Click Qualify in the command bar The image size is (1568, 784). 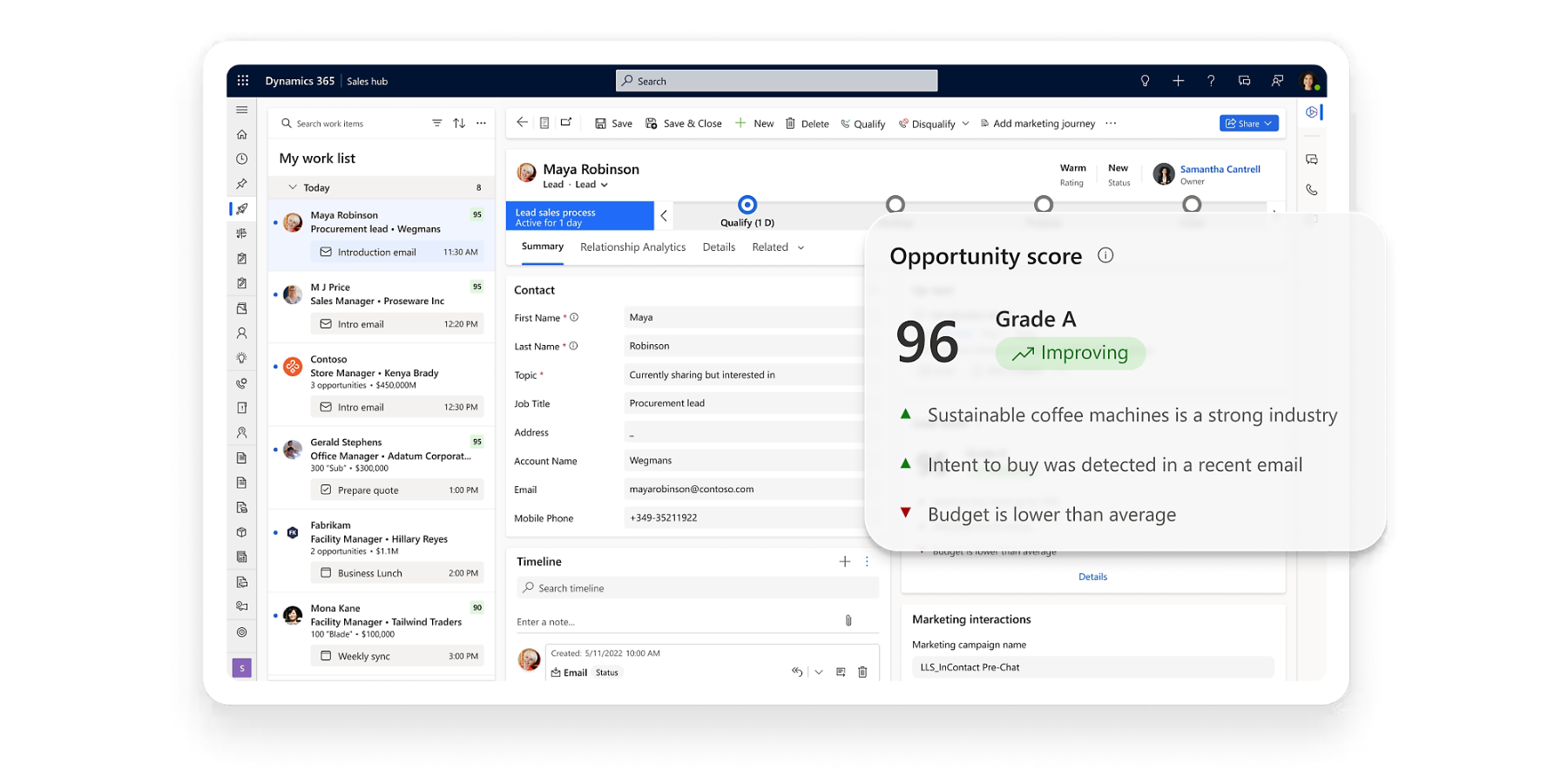(863, 124)
